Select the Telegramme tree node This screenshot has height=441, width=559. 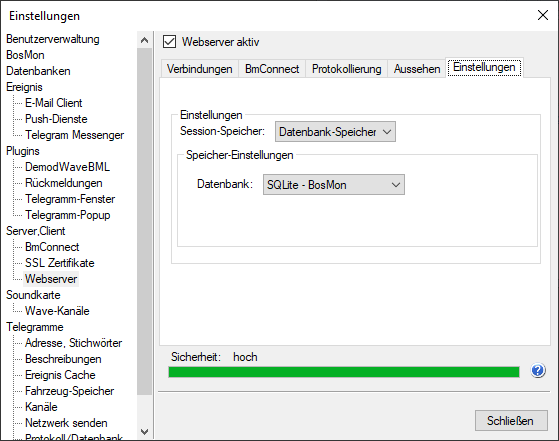pyautogui.click(x=35, y=327)
